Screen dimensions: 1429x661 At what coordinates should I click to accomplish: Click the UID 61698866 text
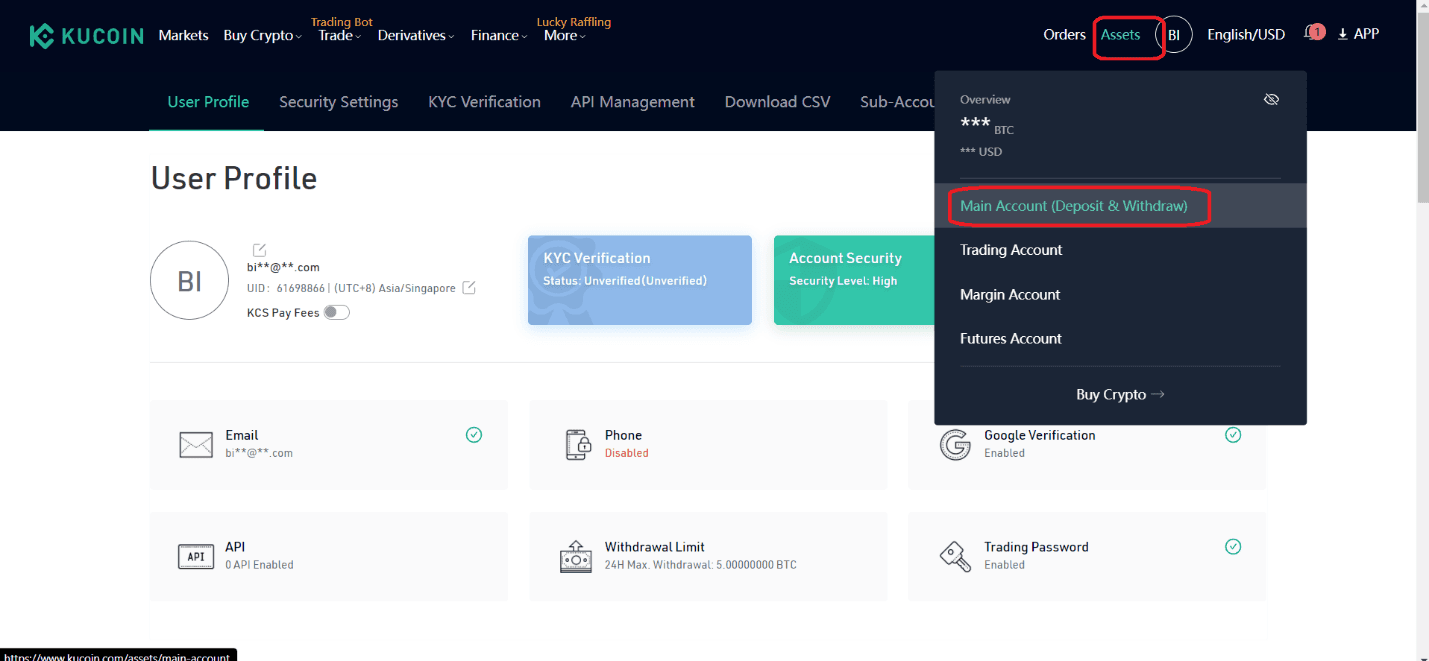click(286, 288)
